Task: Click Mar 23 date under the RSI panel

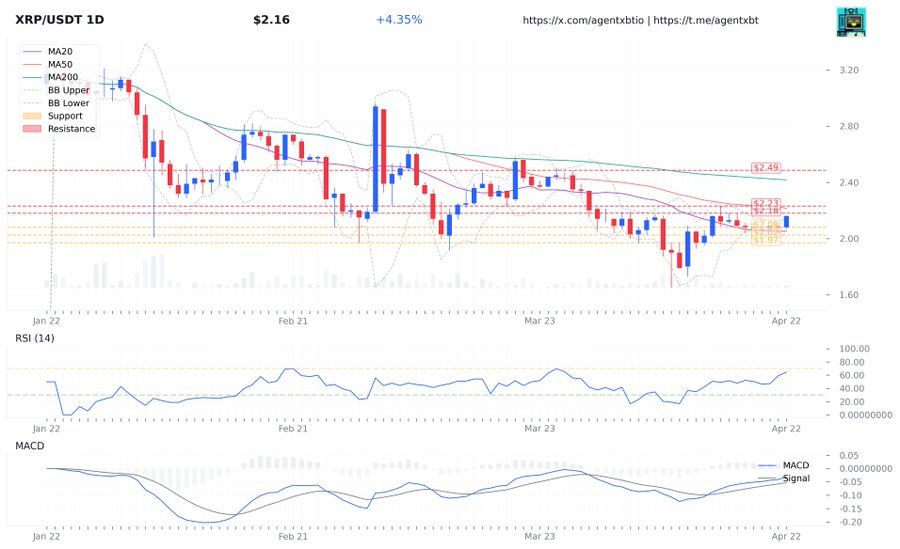Action: tap(540, 428)
